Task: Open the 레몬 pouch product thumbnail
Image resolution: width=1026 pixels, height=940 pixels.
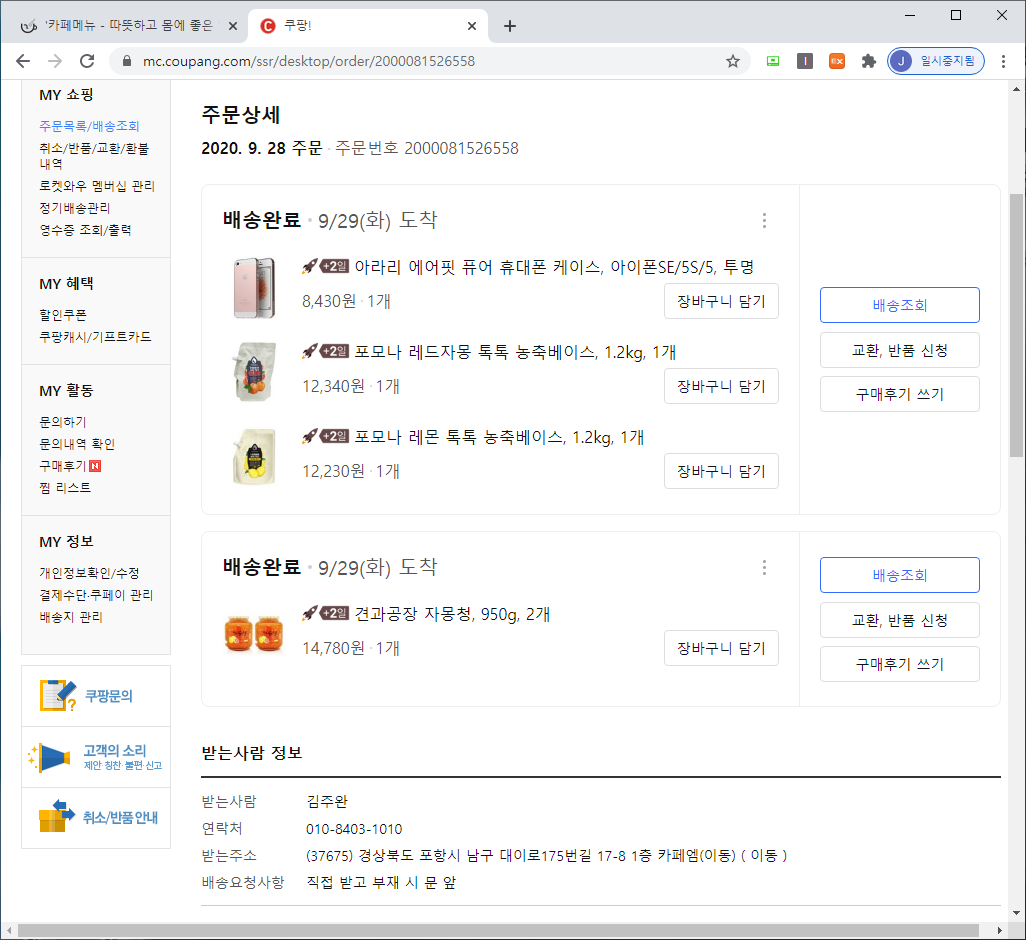Action: point(255,457)
